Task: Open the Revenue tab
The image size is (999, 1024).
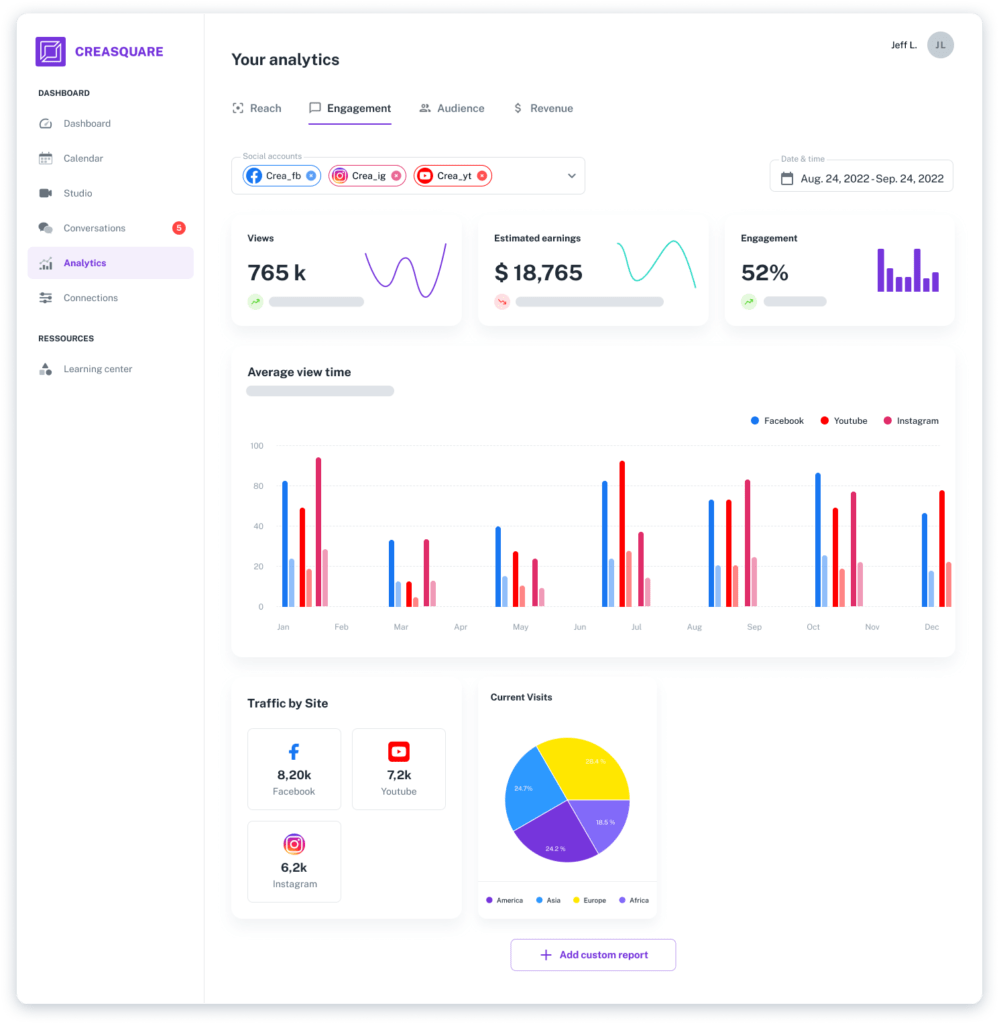Action: pyautogui.click(x=543, y=108)
